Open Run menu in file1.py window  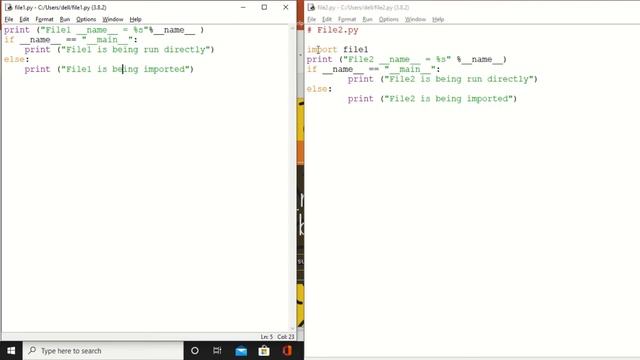tap(64, 19)
